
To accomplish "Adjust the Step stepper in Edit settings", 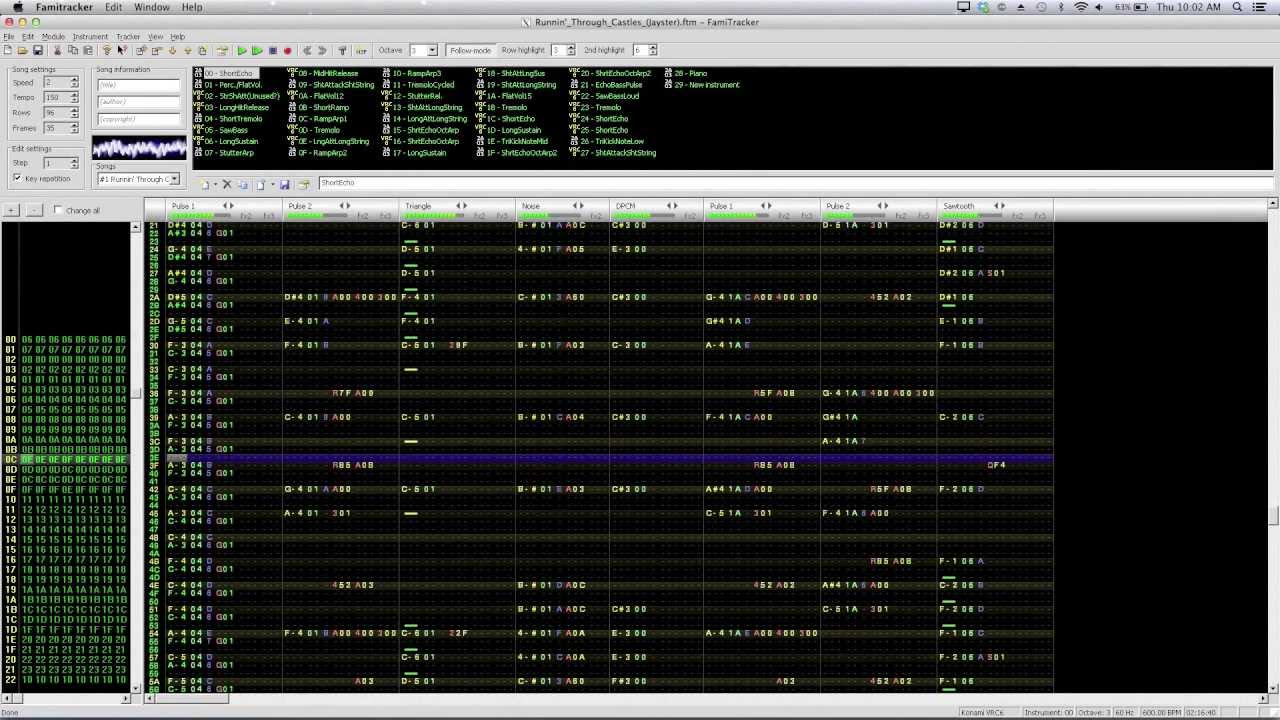I will 74,163.
